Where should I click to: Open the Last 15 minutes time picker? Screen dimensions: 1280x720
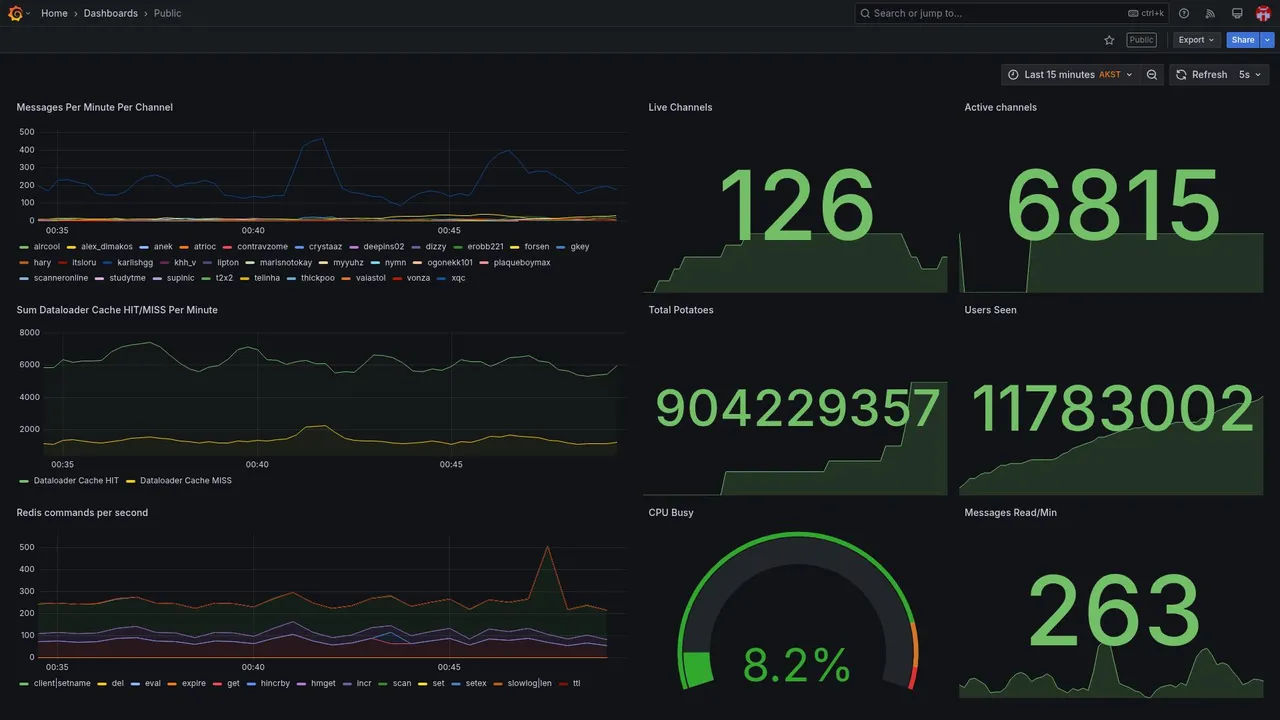(1070, 75)
